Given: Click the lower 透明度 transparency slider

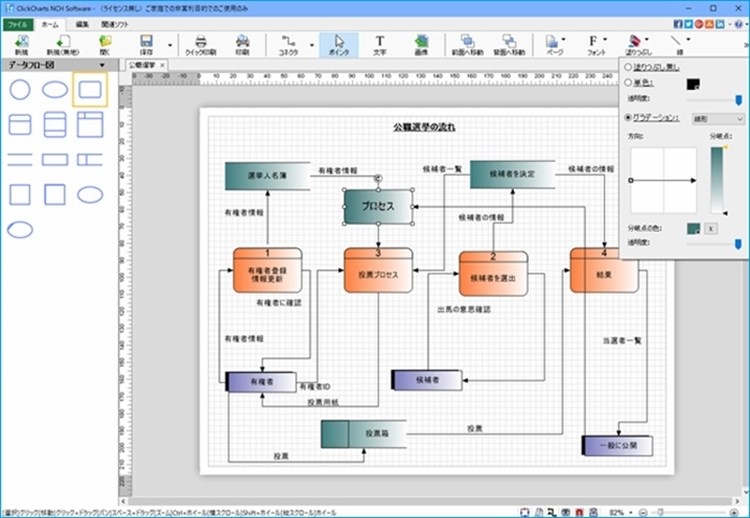Looking at the screenshot, I should point(714,244).
